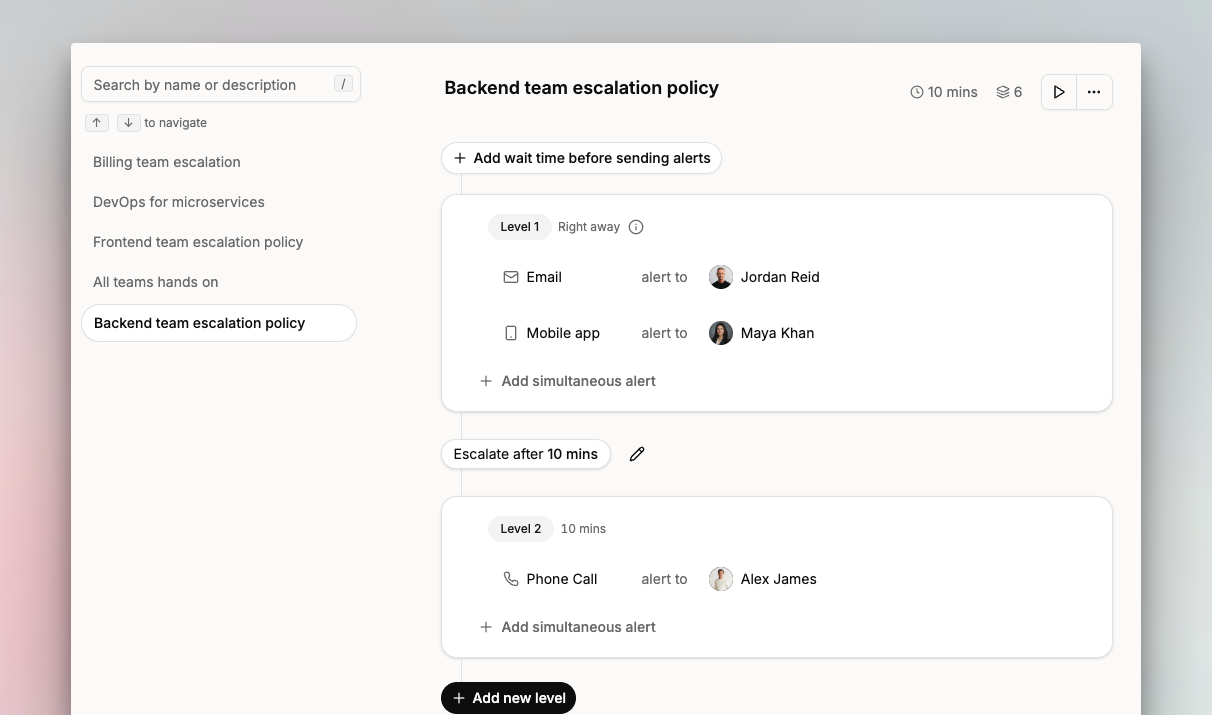Image resolution: width=1212 pixels, height=715 pixels.
Task: Click the Phone Call handset icon
Action: tap(511, 579)
